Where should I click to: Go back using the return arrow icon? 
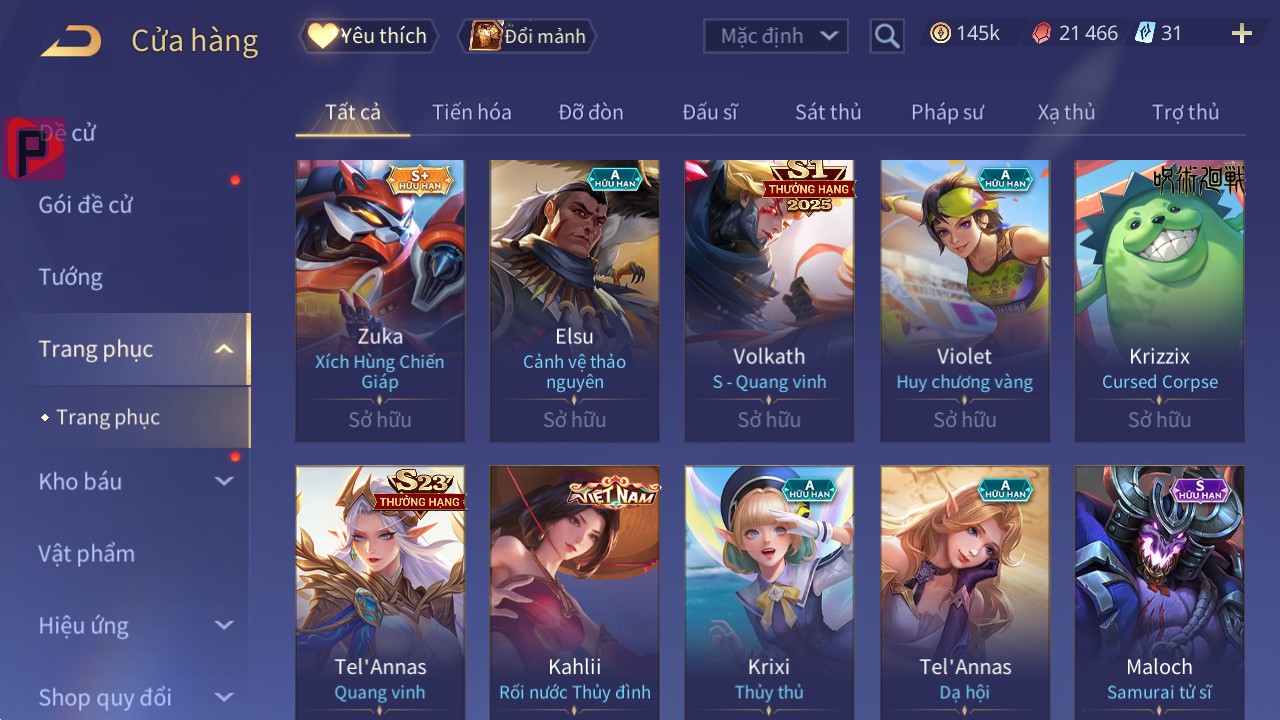(71, 41)
